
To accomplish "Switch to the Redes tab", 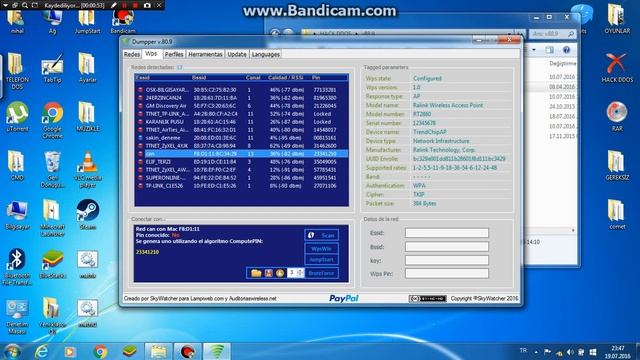I will pyautogui.click(x=132, y=54).
